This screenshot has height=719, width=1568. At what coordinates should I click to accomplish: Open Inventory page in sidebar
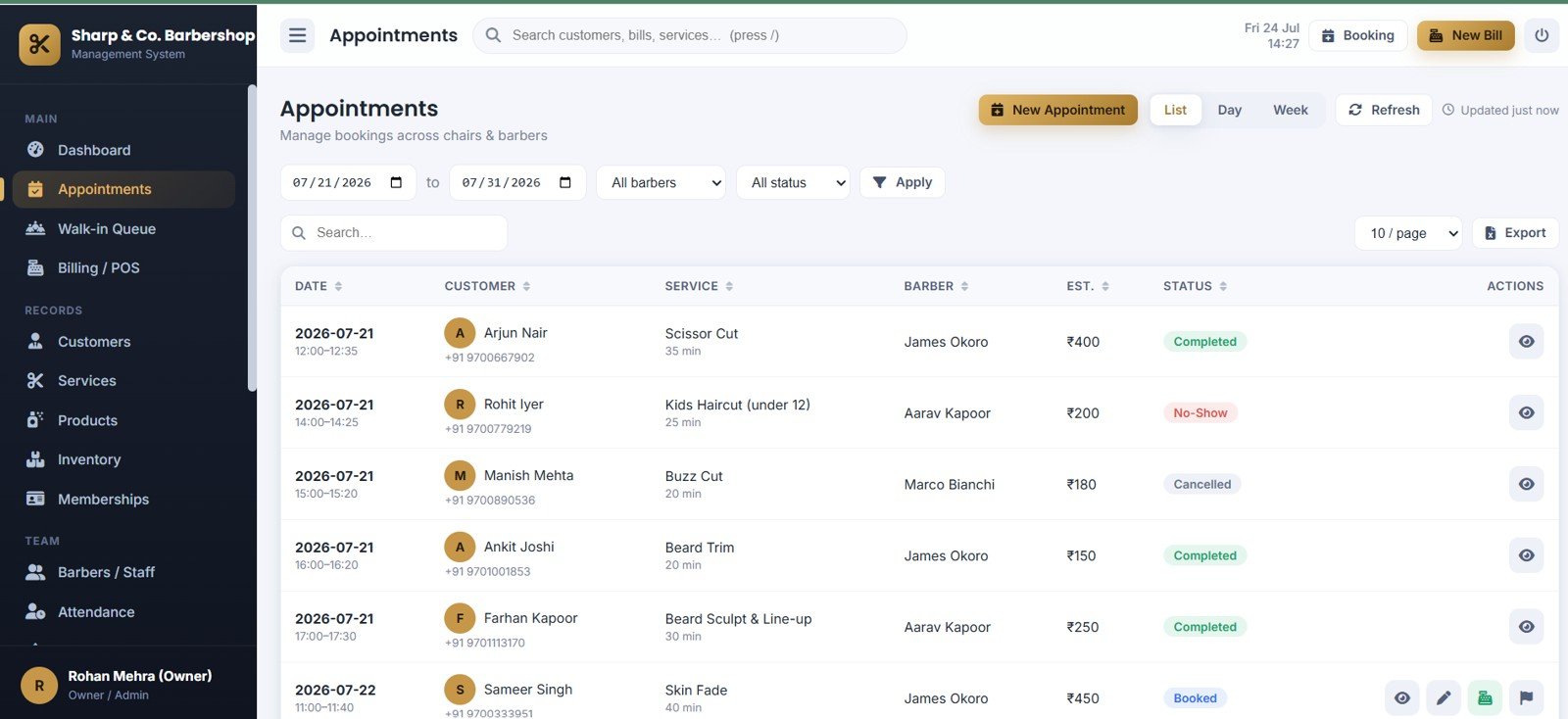(123, 459)
